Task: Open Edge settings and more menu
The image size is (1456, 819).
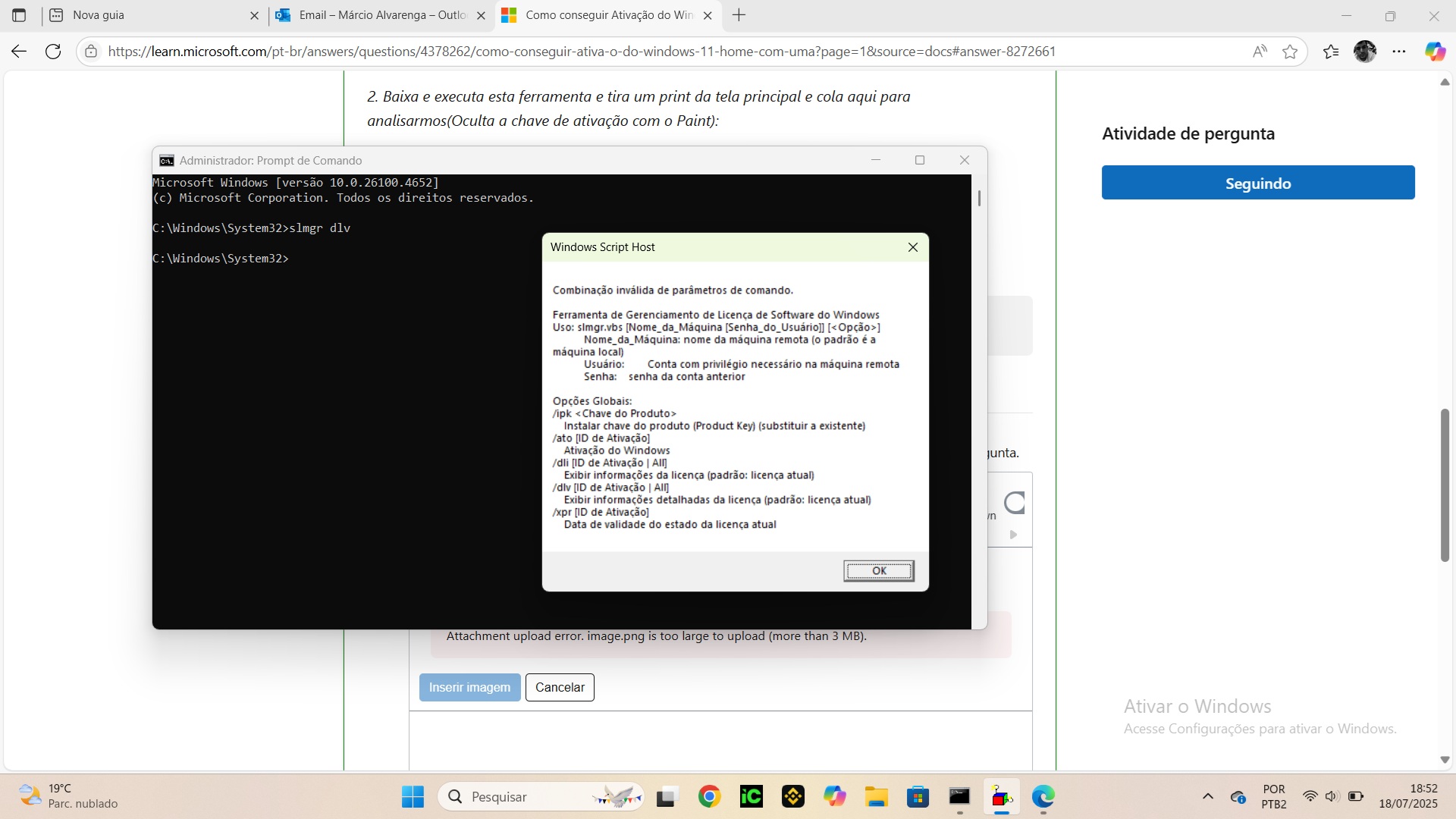Action: point(1399,52)
